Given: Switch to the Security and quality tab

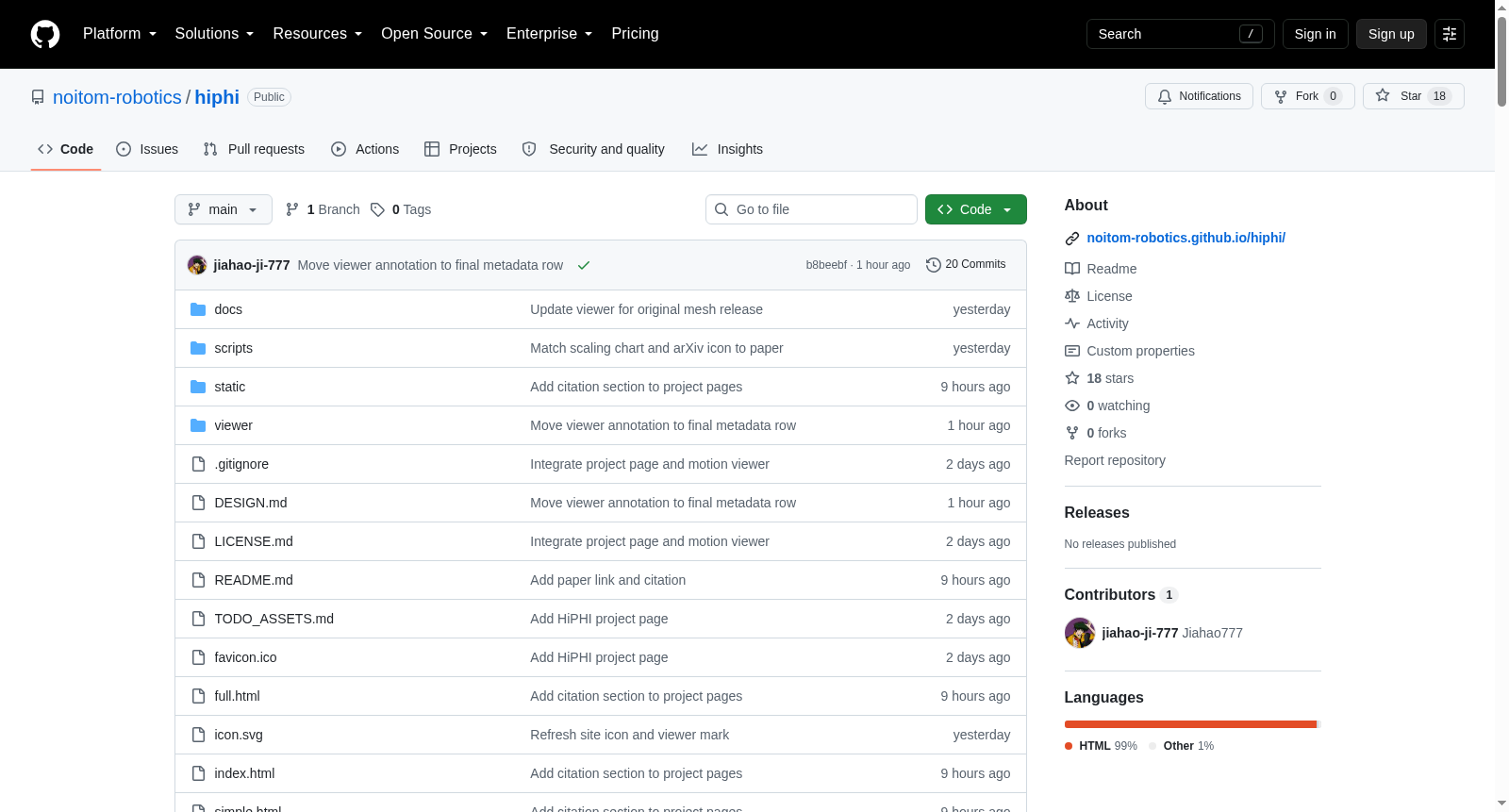Looking at the screenshot, I should 593,149.
